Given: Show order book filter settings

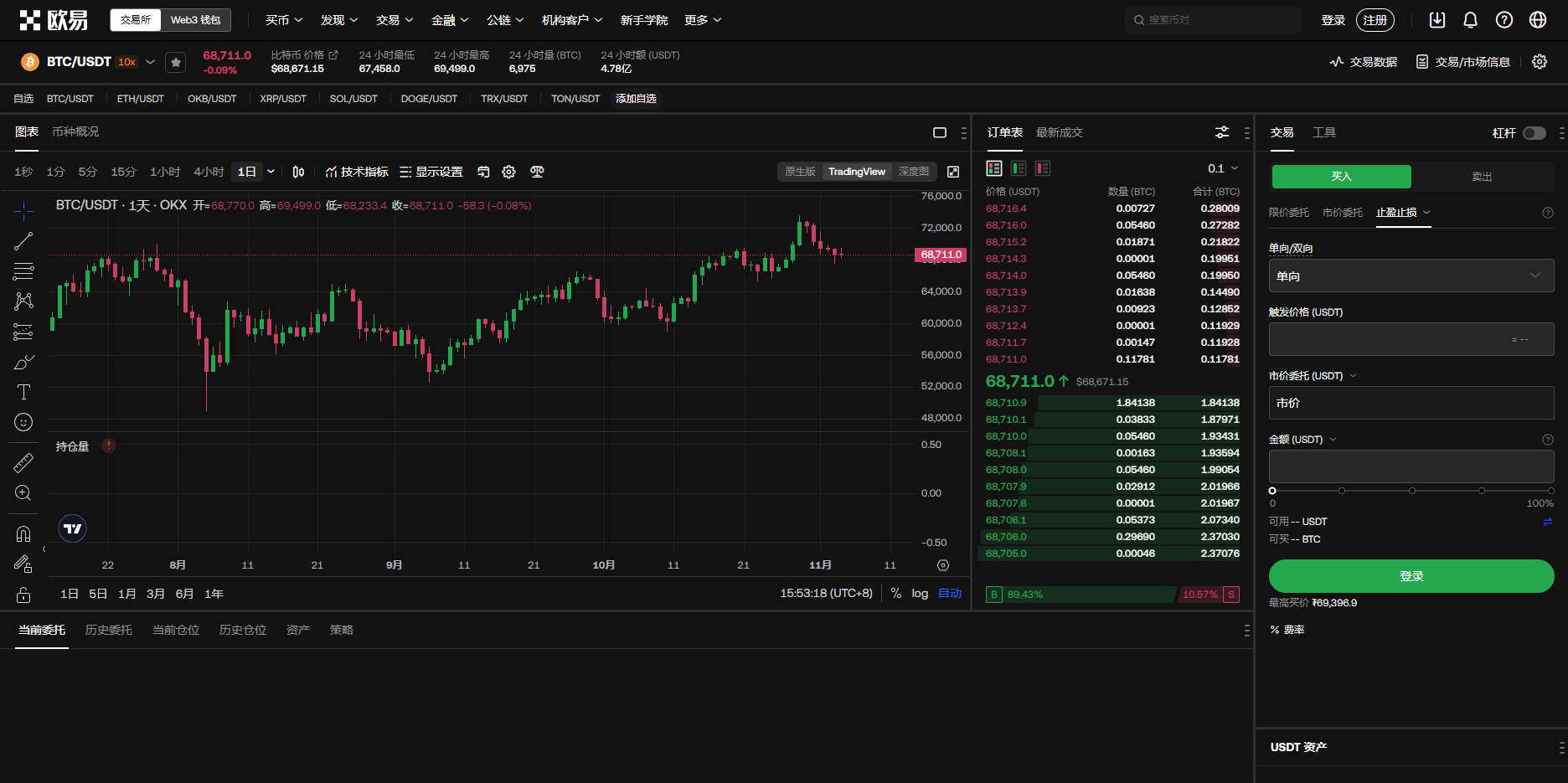Looking at the screenshot, I should click(x=1222, y=132).
